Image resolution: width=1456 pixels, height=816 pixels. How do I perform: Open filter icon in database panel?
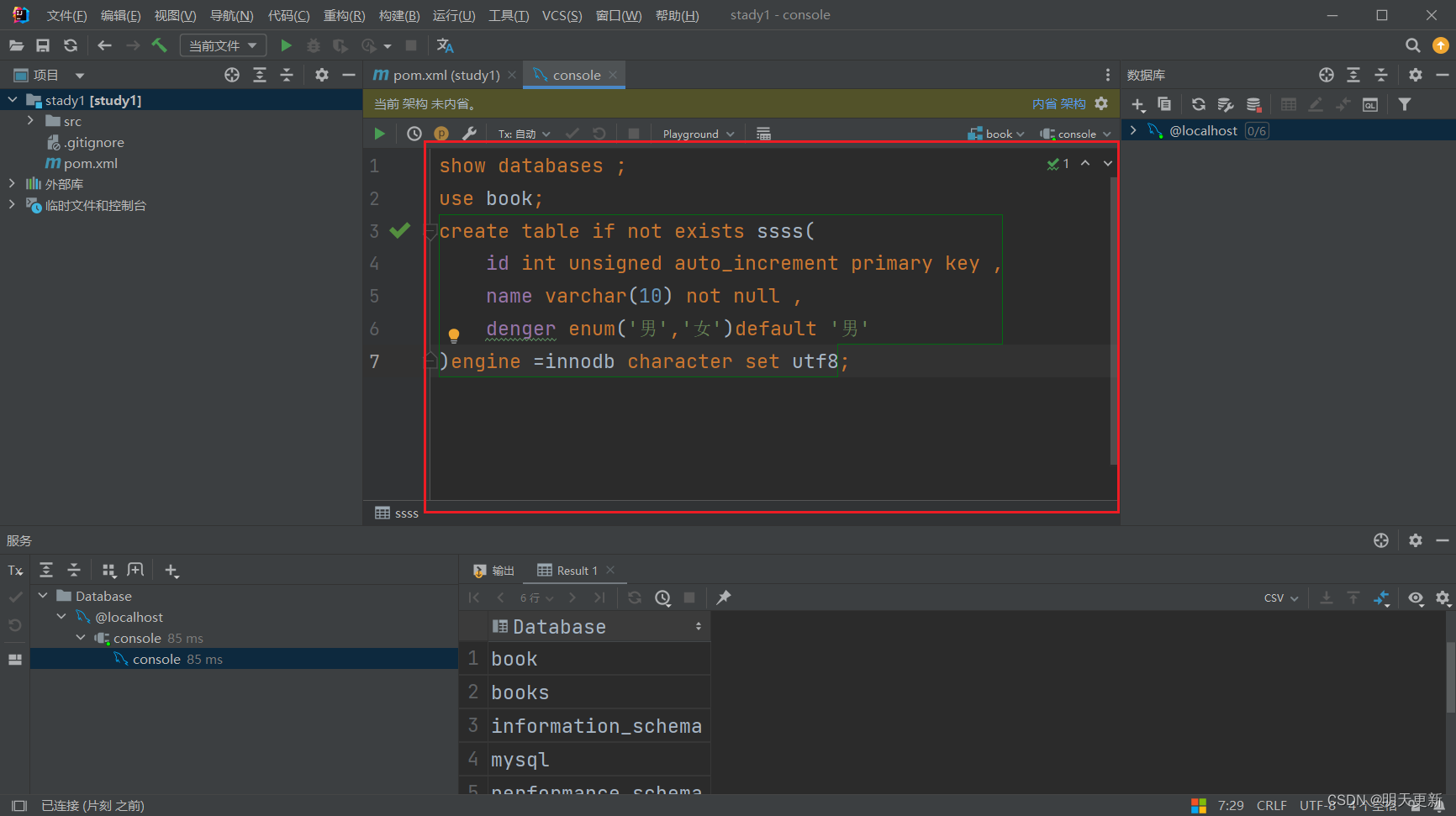point(1405,104)
